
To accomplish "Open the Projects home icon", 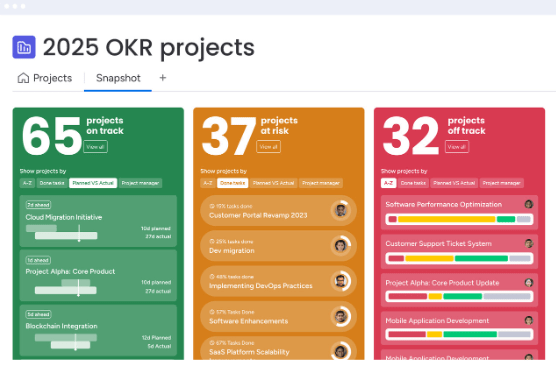I will [x=23, y=78].
